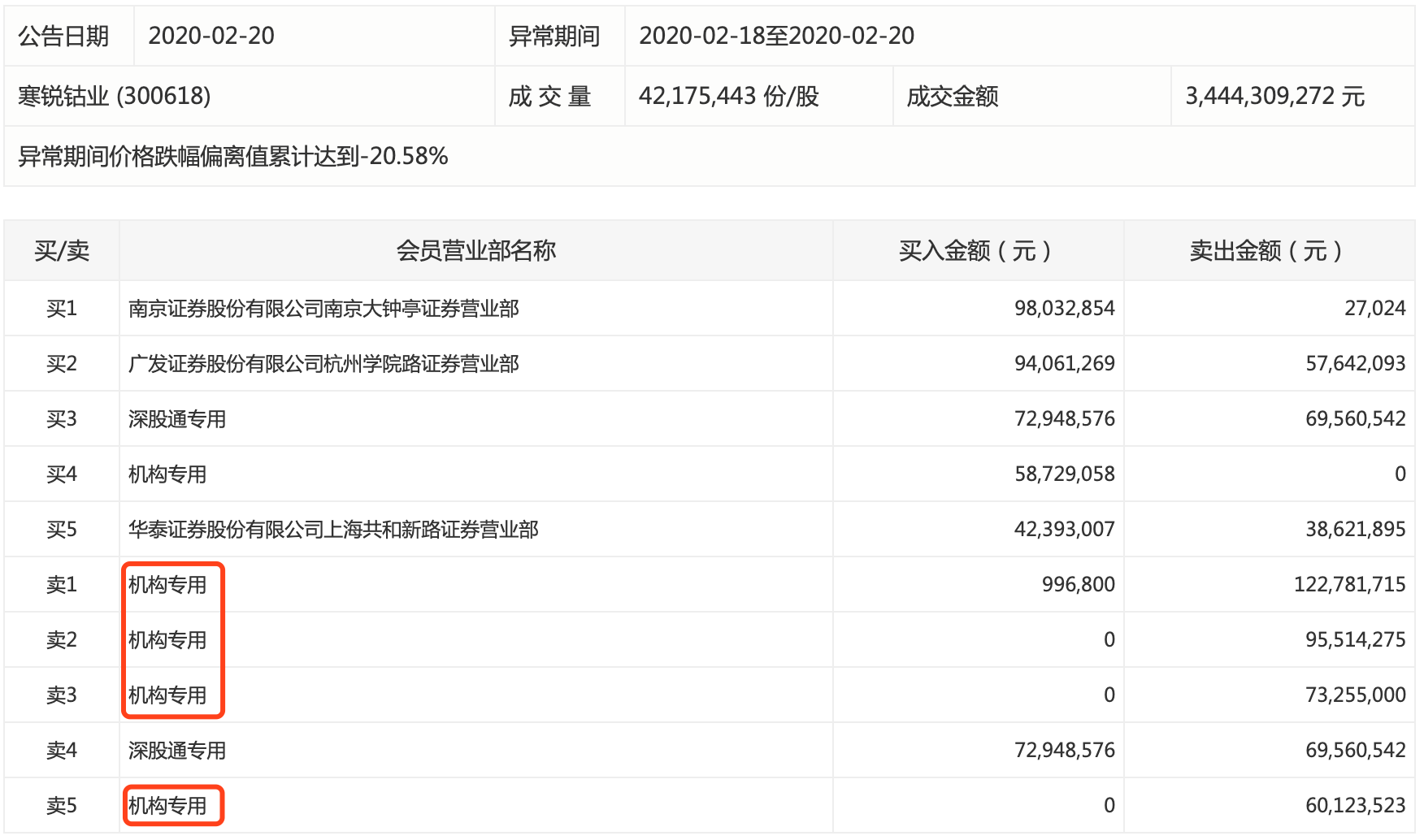Select sell amount 38,621,895
The image size is (1424, 840).
tap(1356, 529)
